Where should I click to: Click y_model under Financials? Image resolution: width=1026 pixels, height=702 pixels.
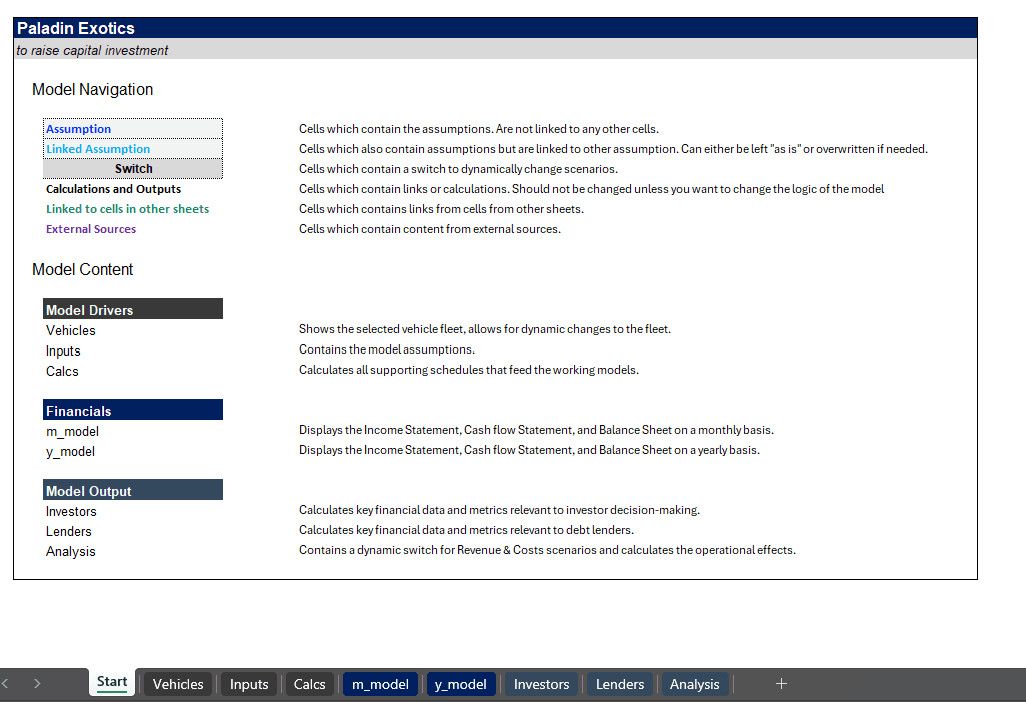pos(70,451)
